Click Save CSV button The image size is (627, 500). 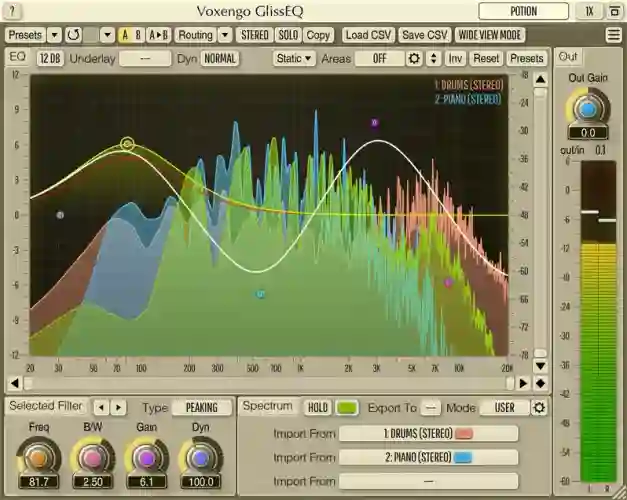point(425,35)
